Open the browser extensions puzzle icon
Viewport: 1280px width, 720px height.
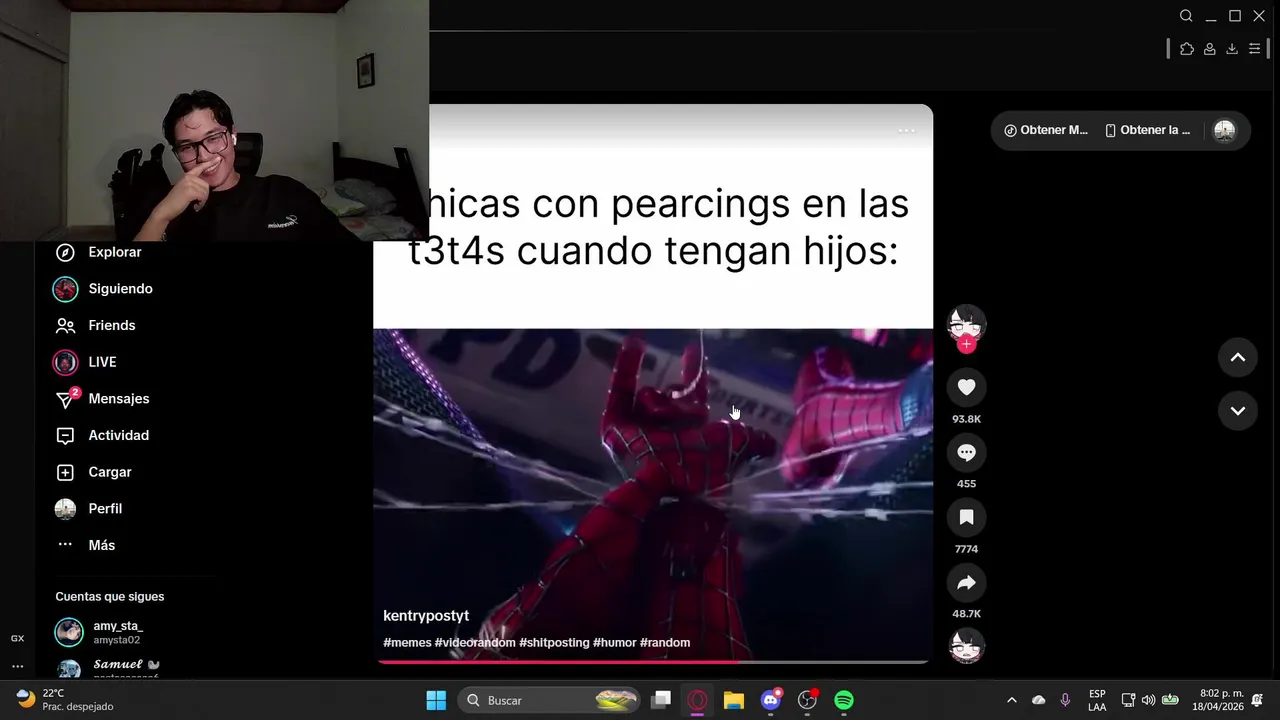pos(1187,49)
